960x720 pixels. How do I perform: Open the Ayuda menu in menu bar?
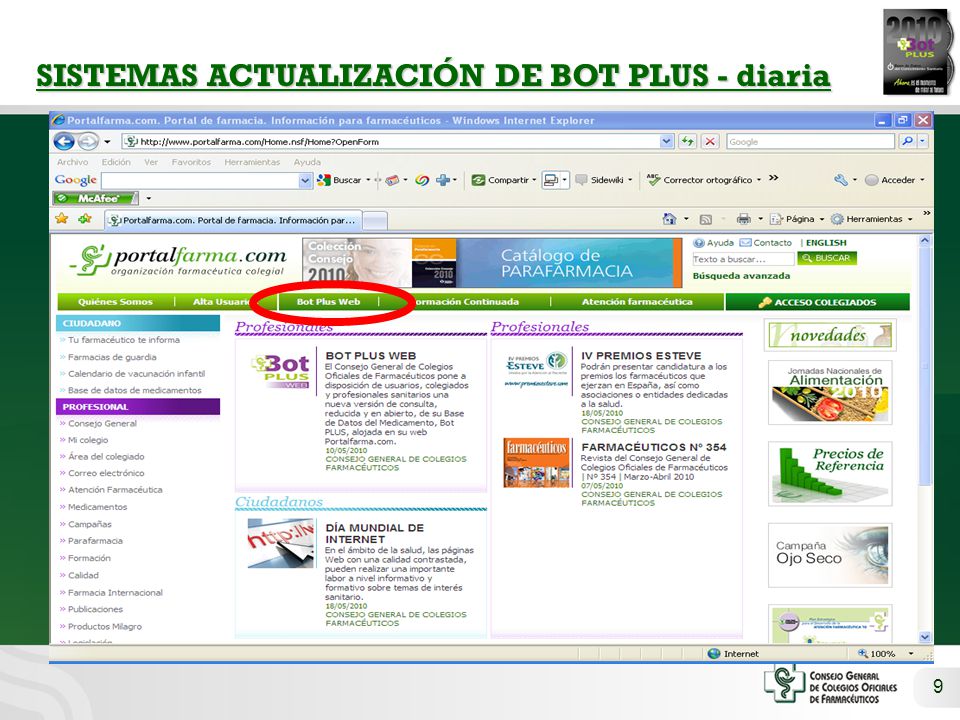coord(307,162)
